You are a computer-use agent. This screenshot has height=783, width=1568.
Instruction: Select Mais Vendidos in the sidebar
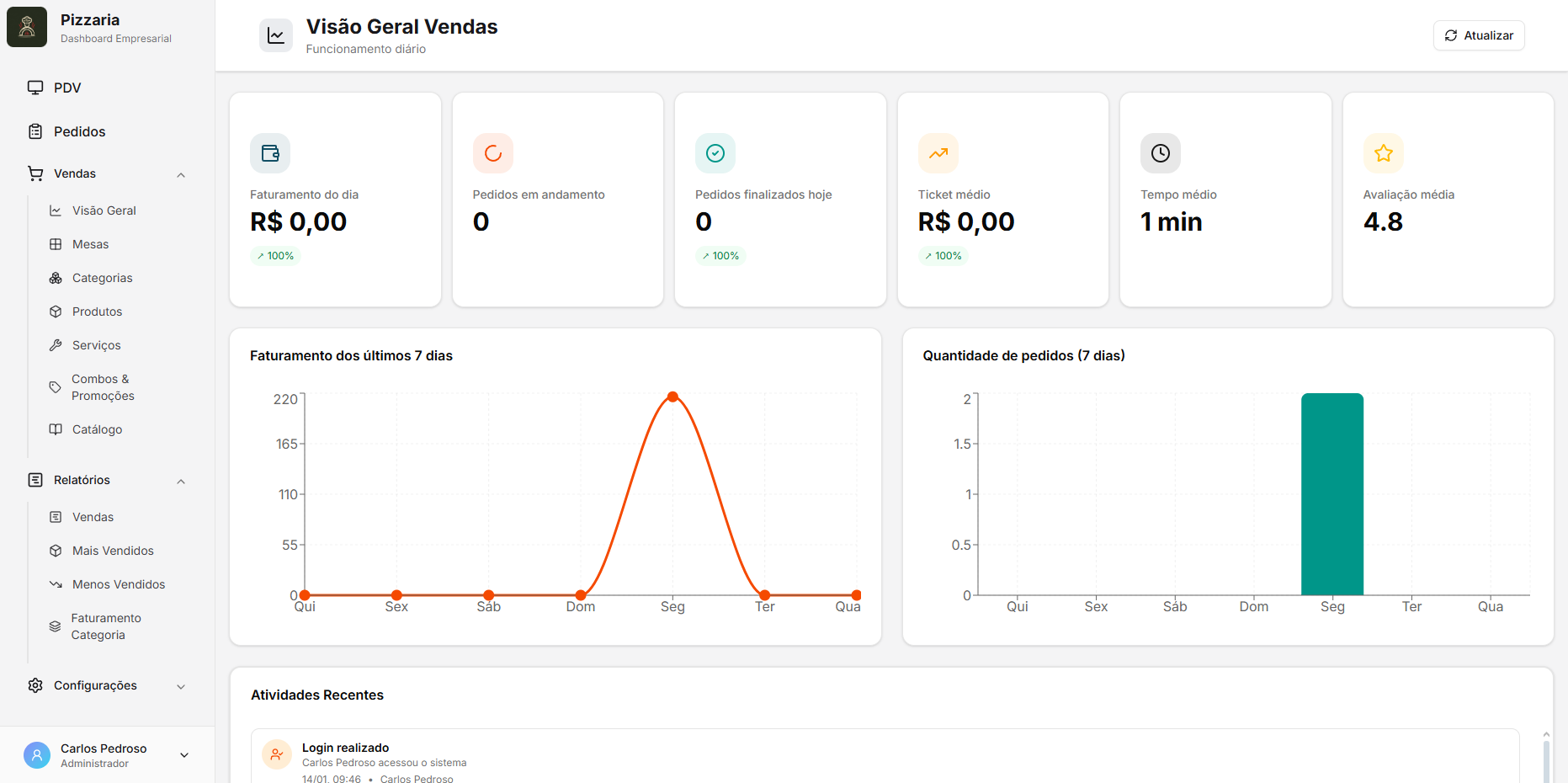click(112, 550)
